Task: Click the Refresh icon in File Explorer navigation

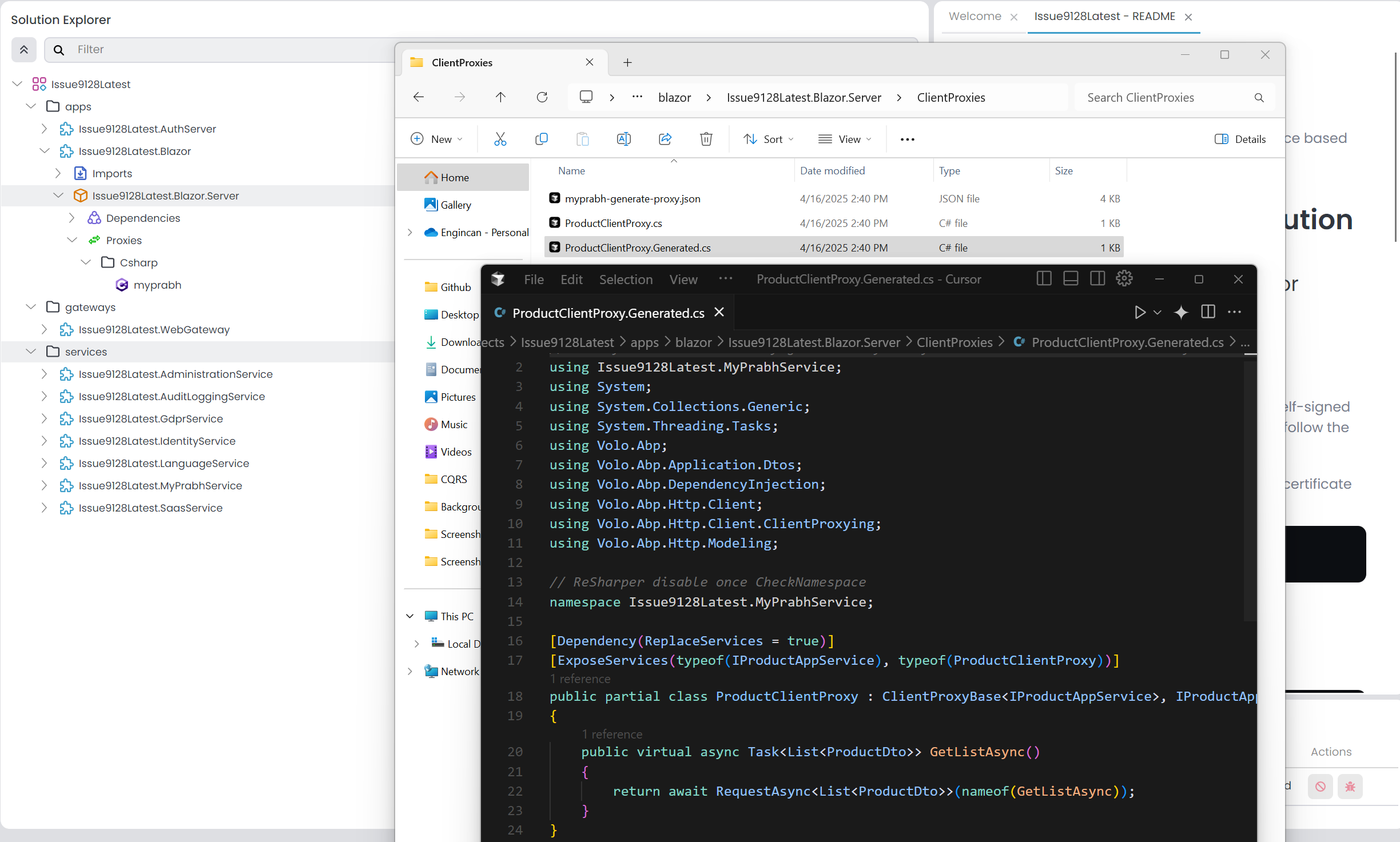Action: [x=542, y=97]
